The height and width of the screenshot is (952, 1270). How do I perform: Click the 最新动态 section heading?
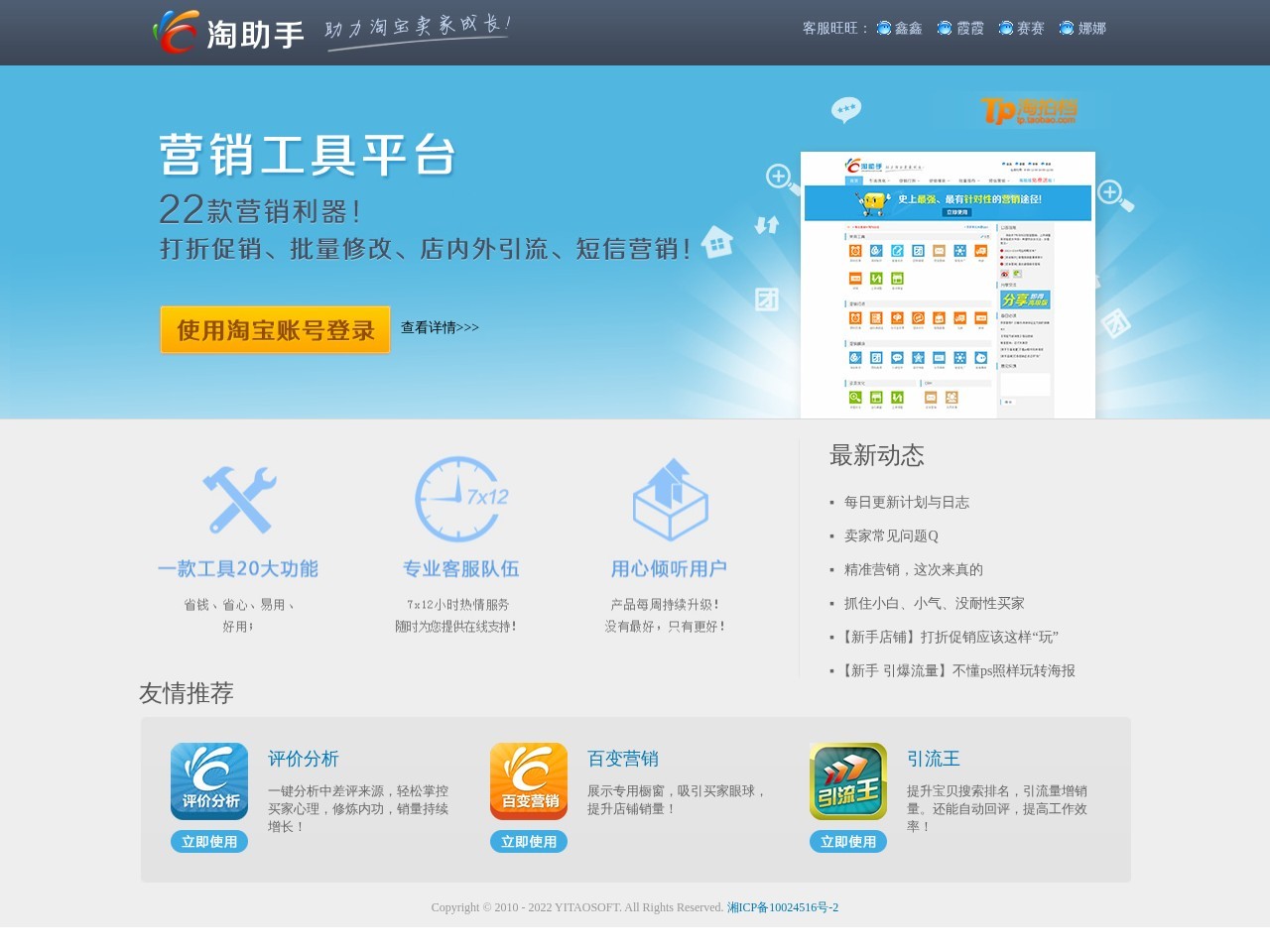(x=877, y=456)
